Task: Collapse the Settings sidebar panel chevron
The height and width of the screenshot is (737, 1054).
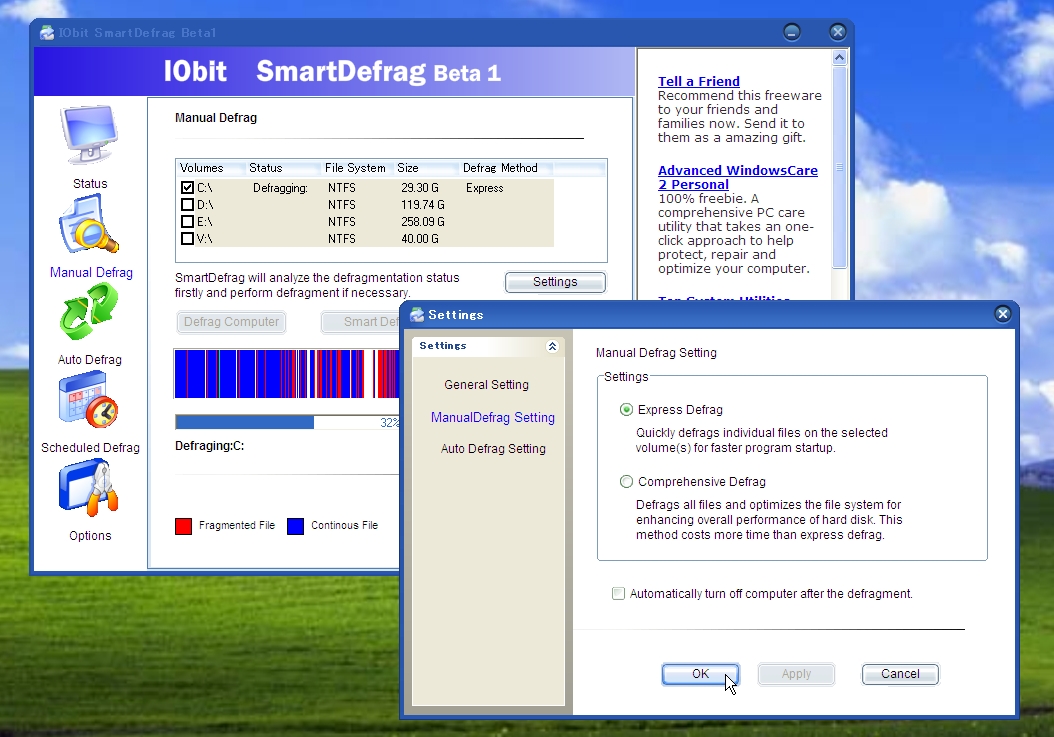Action: click(553, 346)
